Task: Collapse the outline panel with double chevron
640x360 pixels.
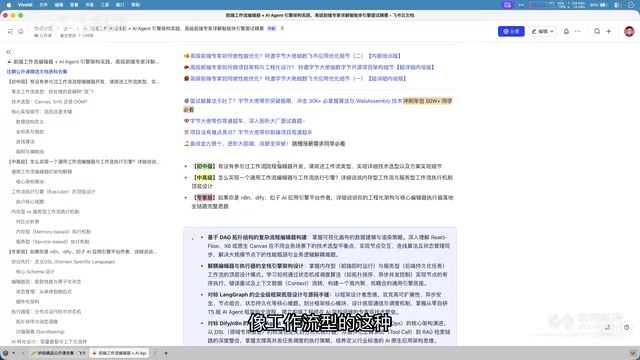Action: pyautogui.click(x=9, y=52)
